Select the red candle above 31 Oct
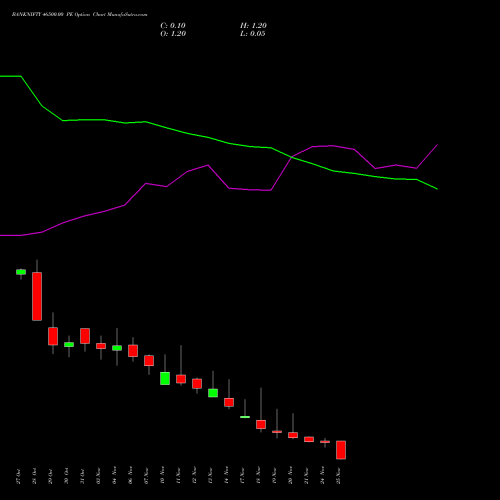Screen dimensions: 500x500 (85, 336)
